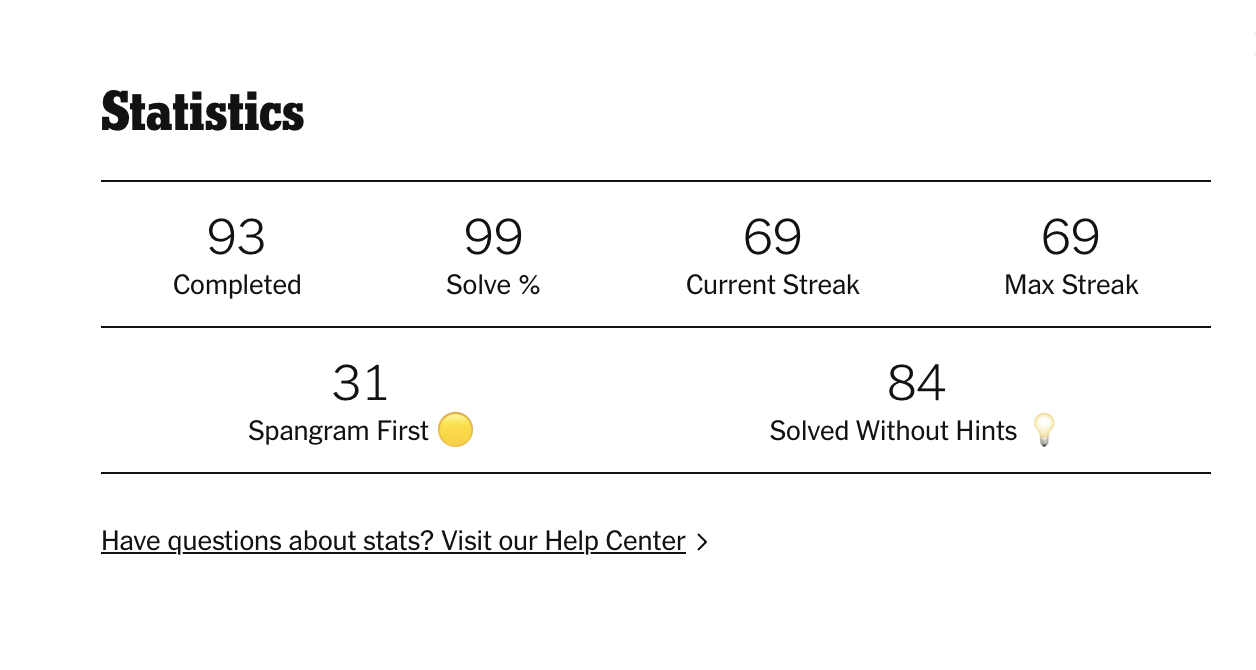Click the Statistics heading
1256x670 pixels.
point(203,112)
